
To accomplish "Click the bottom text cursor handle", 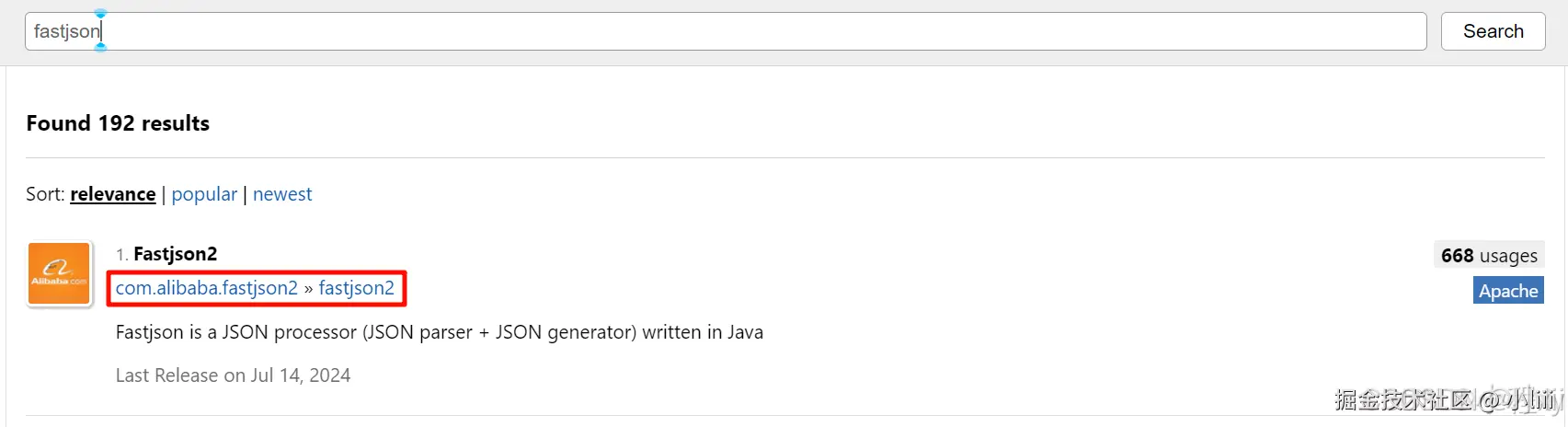I will pos(100,46).
